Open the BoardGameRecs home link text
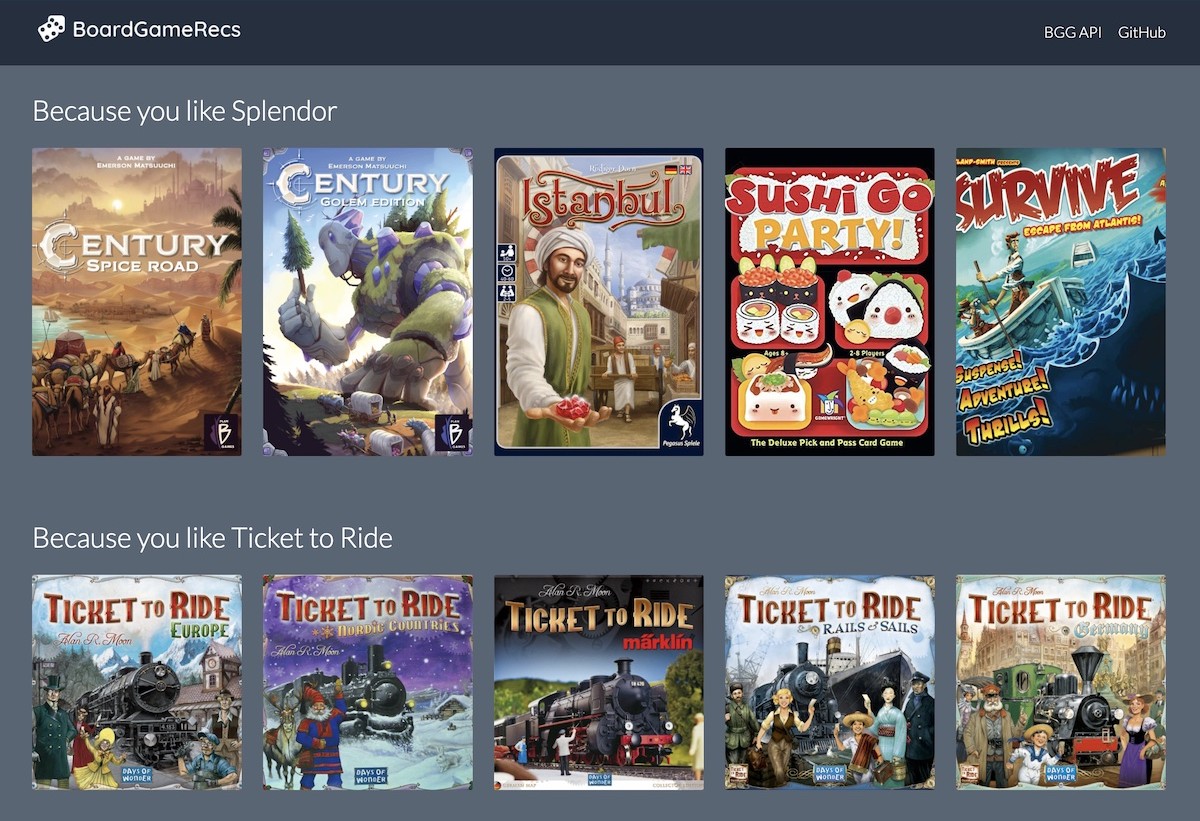Image resolution: width=1200 pixels, height=821 pixels. (x=157, y=29)
